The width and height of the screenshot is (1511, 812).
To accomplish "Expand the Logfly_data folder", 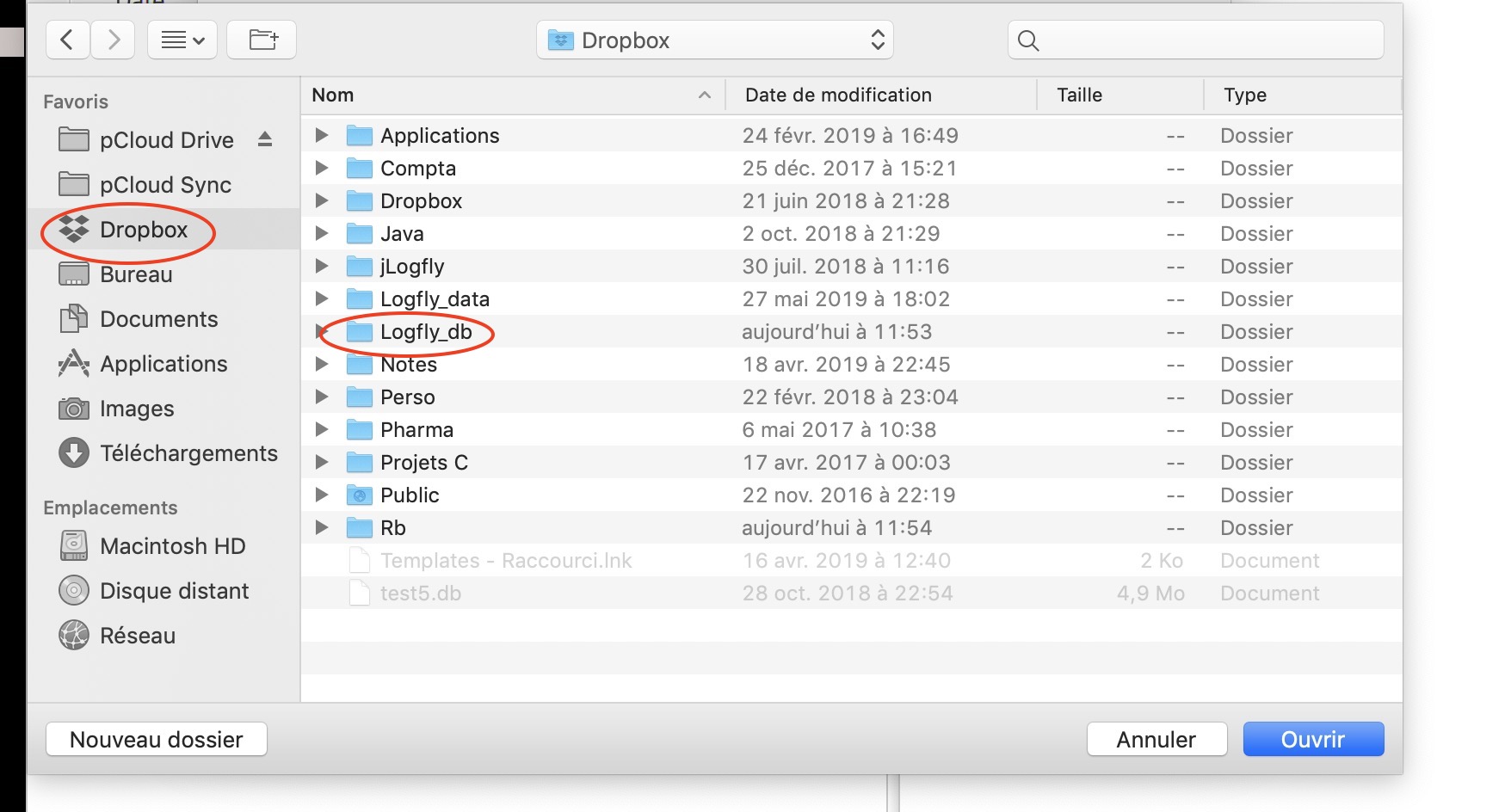I will point(322,298).
